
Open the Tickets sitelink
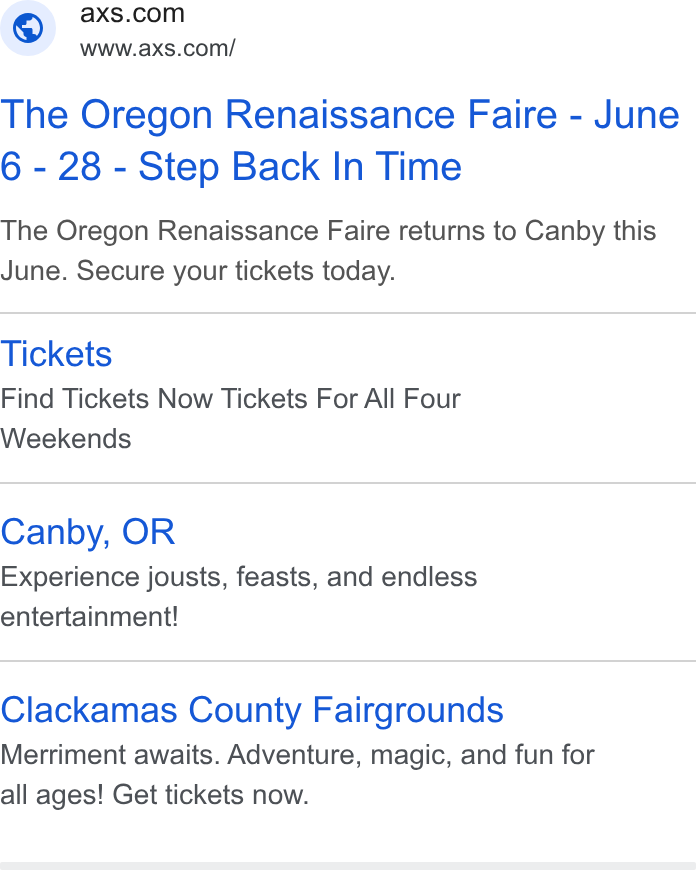tap(56, 354)
